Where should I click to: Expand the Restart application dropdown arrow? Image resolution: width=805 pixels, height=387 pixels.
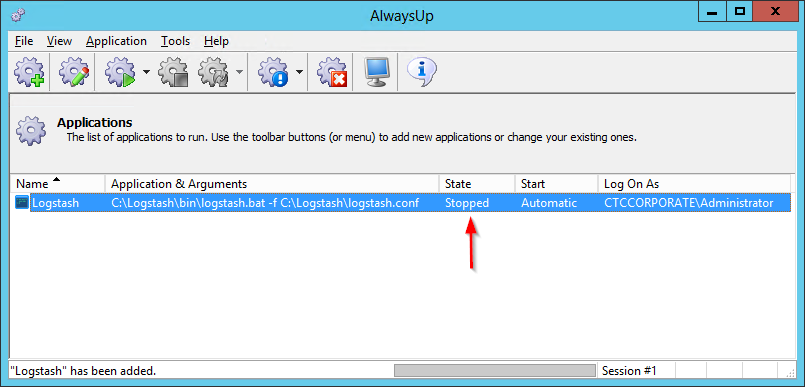239,72
